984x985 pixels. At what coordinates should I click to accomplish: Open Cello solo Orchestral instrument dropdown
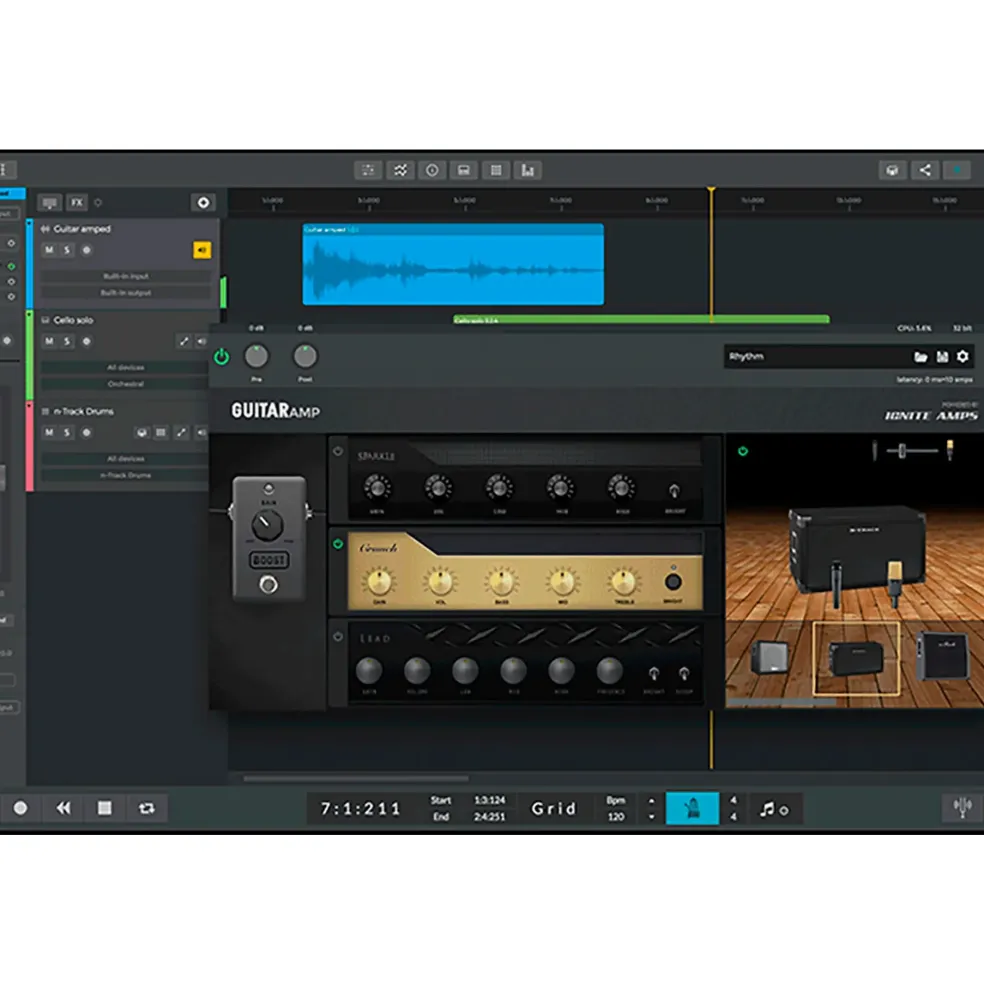coord(124,384)
